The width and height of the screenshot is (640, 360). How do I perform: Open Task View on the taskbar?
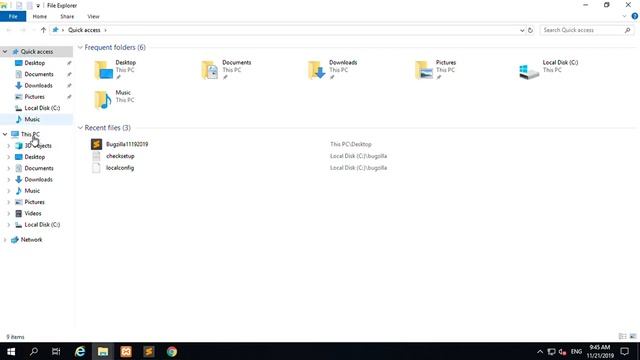56,351
